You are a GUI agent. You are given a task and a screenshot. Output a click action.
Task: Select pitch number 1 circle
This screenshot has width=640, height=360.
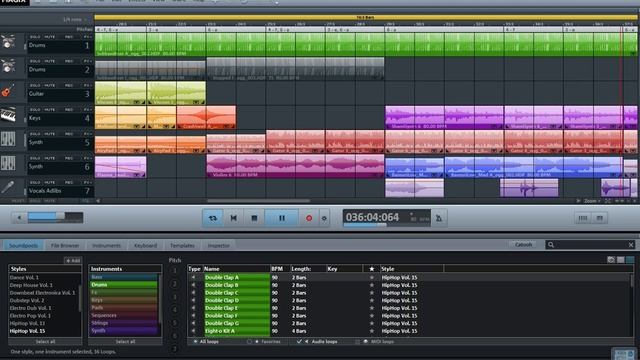(174, 271)
